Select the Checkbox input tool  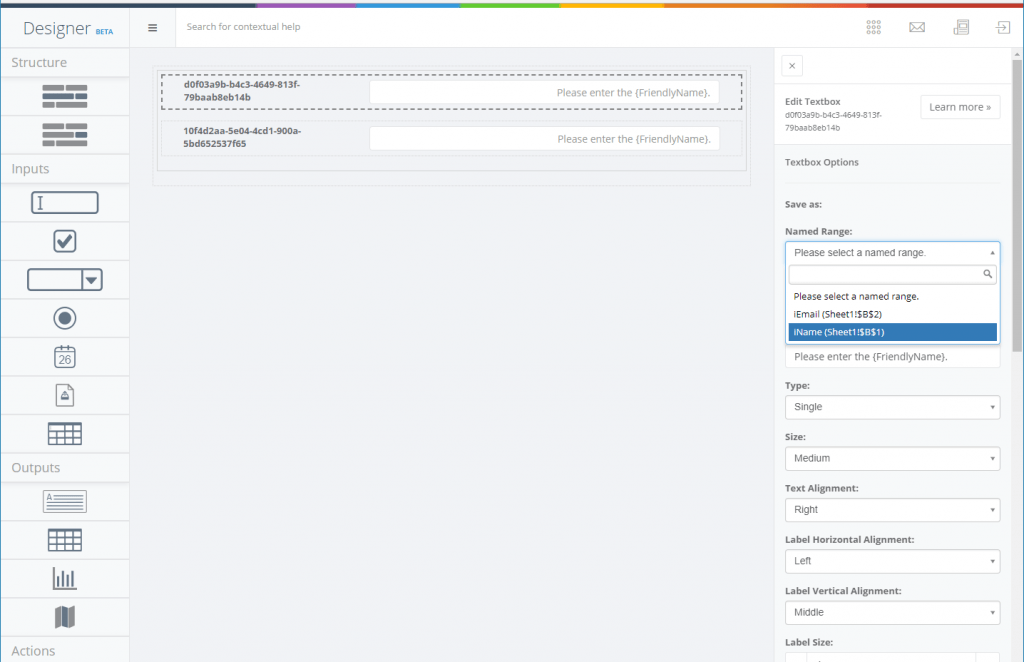coord(64,240)
